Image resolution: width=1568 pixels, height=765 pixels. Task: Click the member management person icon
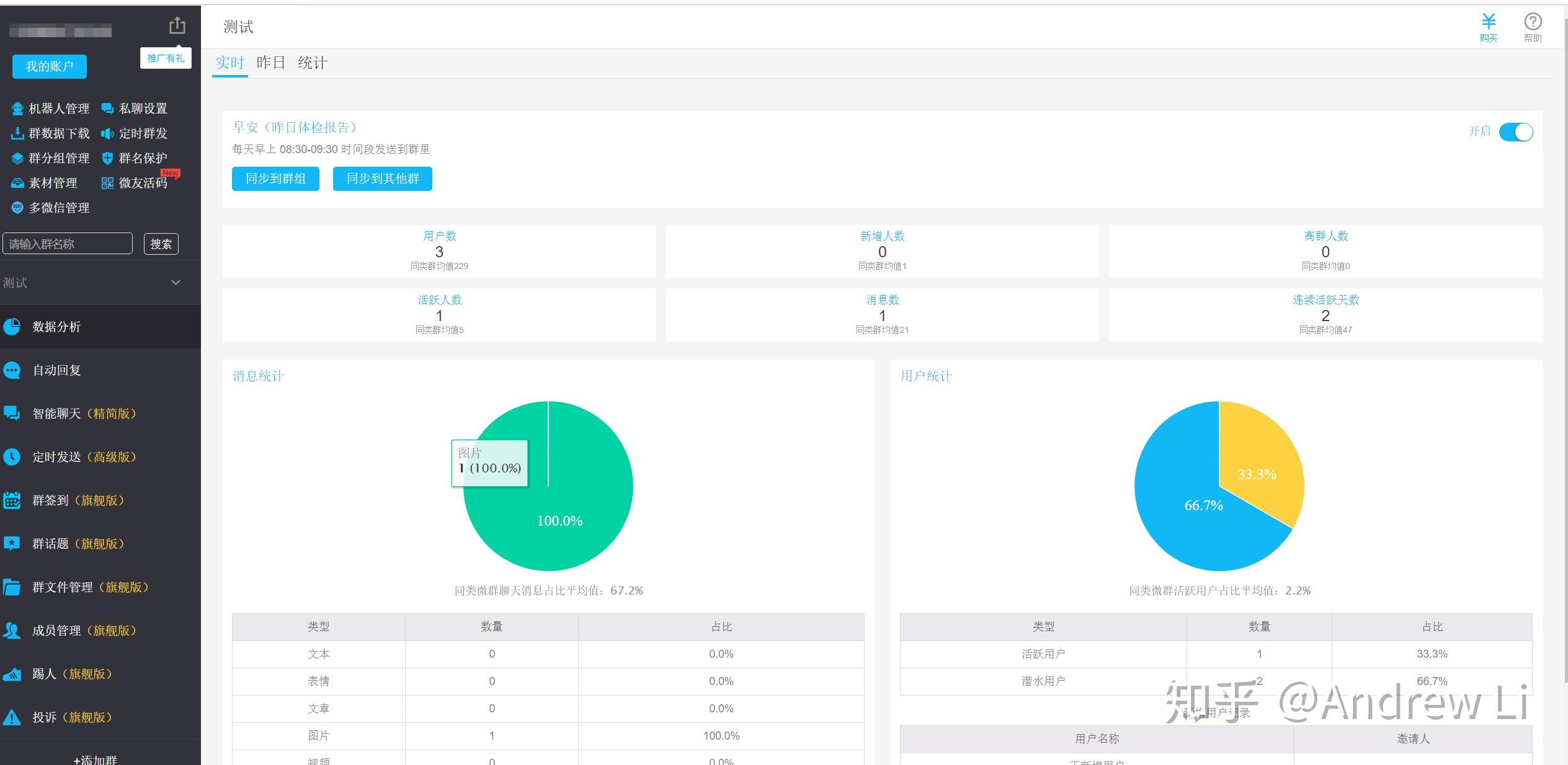click(x=12, y=630)
